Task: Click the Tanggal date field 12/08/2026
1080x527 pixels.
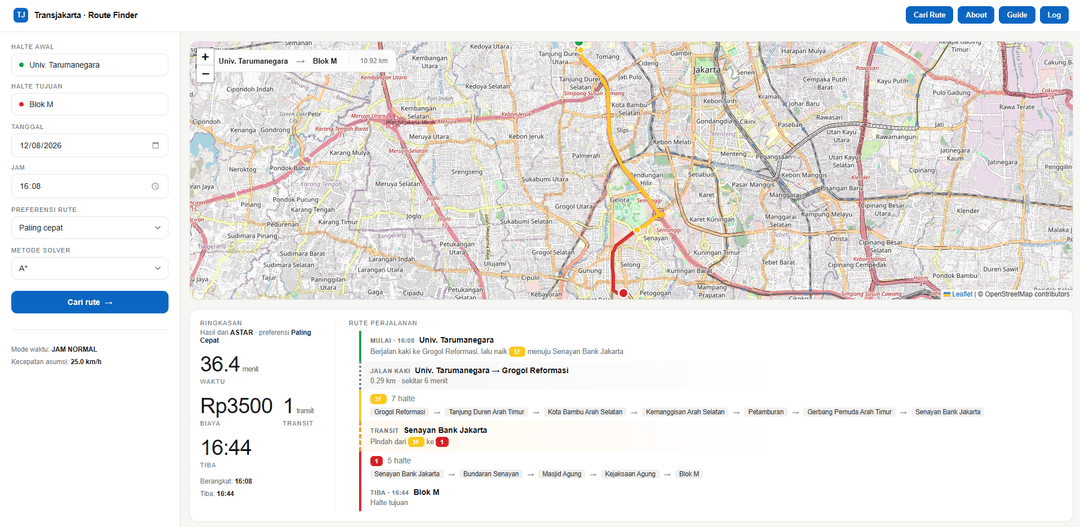Action: [x=90, y=145]
